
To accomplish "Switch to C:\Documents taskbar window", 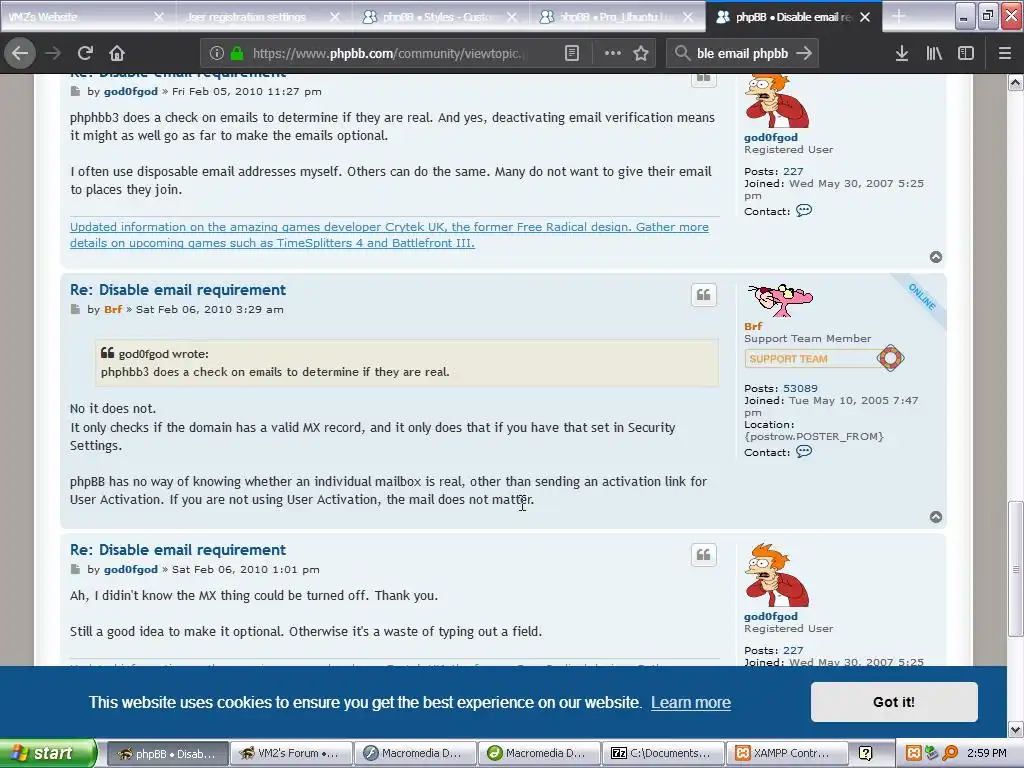I will pyautogui.click(x=663, y=753).
